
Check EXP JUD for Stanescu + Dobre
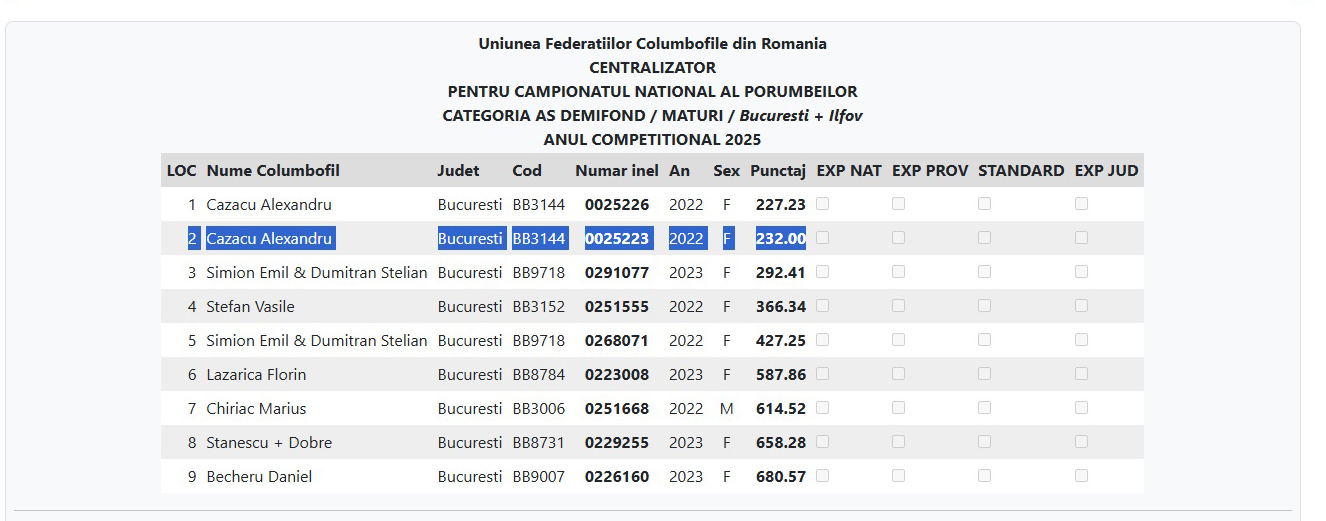(1081, 442)
